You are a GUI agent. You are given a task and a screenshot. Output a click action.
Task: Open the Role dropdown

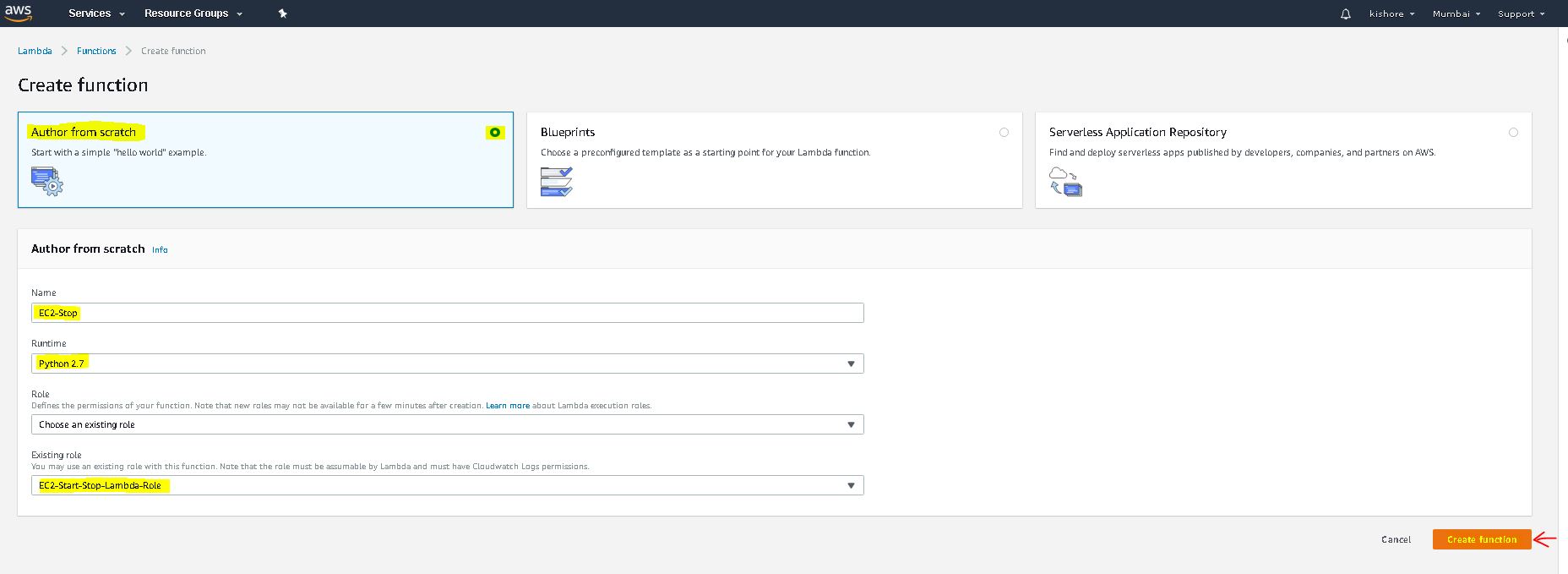point(447,424)
